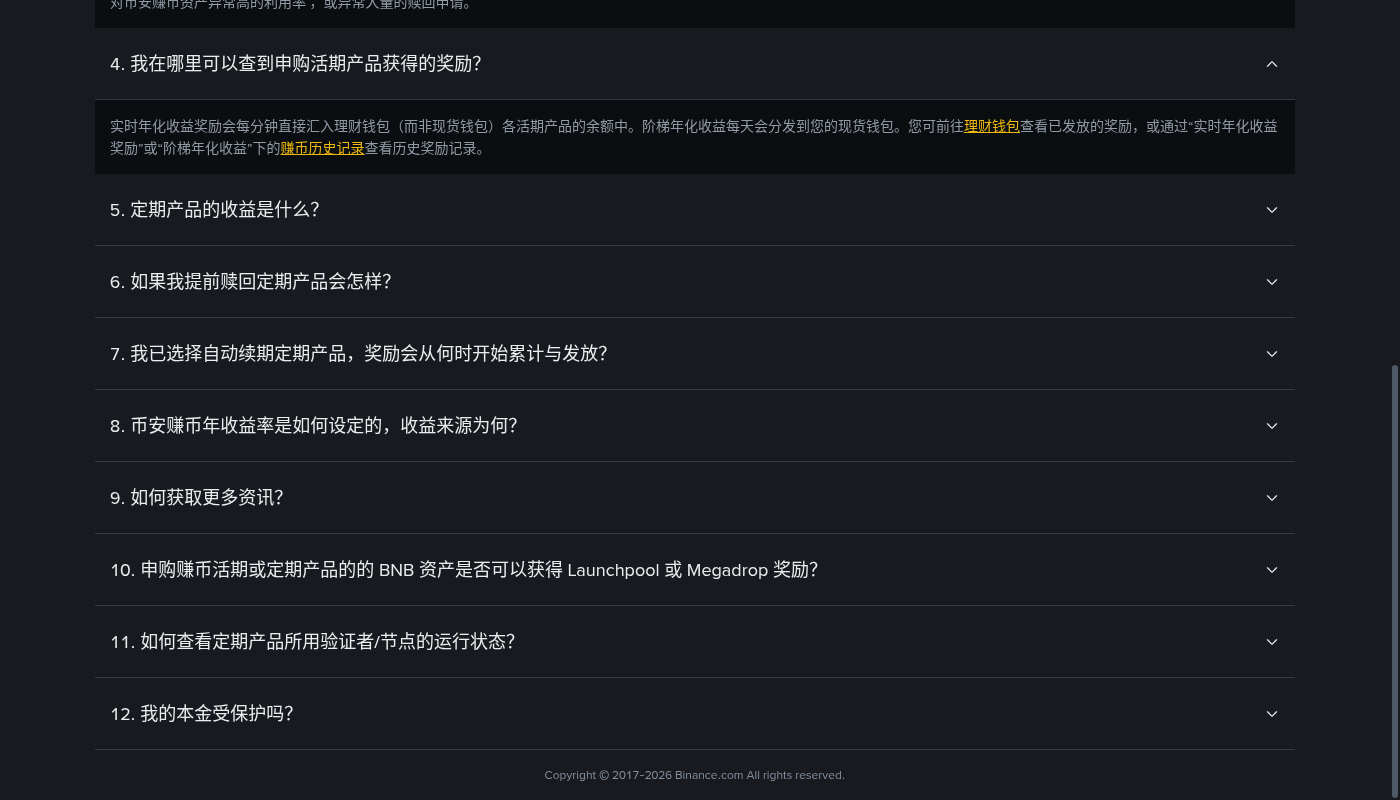Expand question 12 我的本金受保护吗
The height and width of the screenshot is (800, 1400).
694,714
